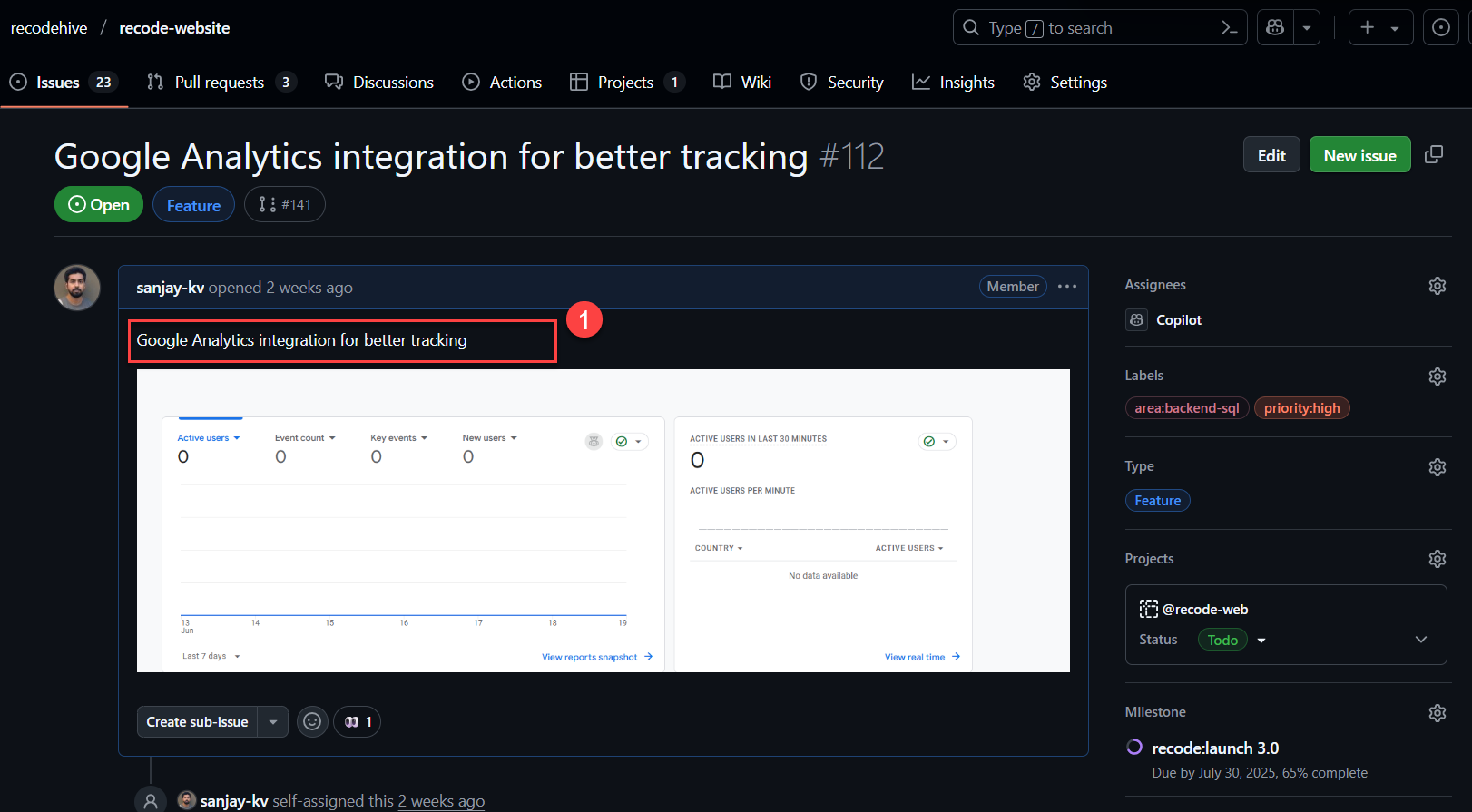Open the Wiki tab

pyautogui.click(x=742, y=83)
